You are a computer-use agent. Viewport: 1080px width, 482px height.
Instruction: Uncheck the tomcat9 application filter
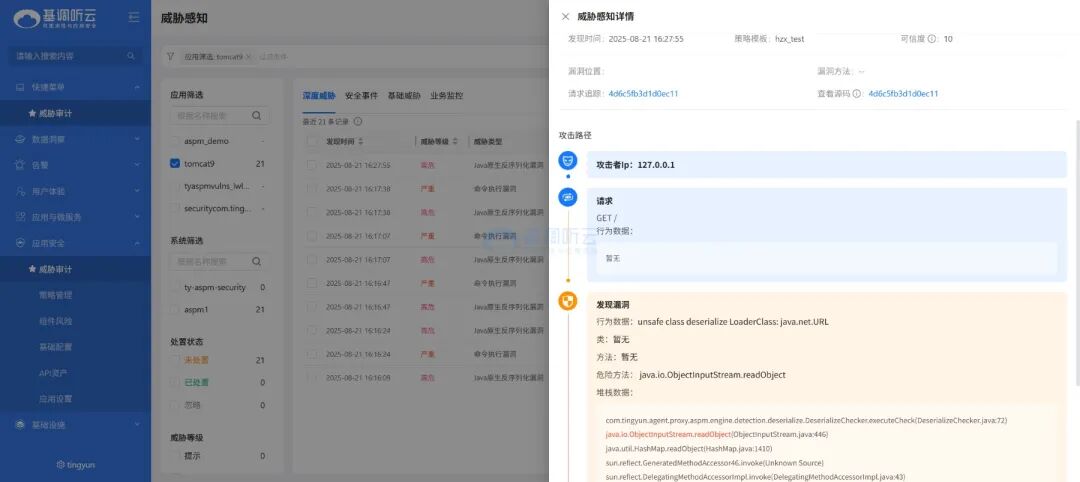[x=175, y=164]
